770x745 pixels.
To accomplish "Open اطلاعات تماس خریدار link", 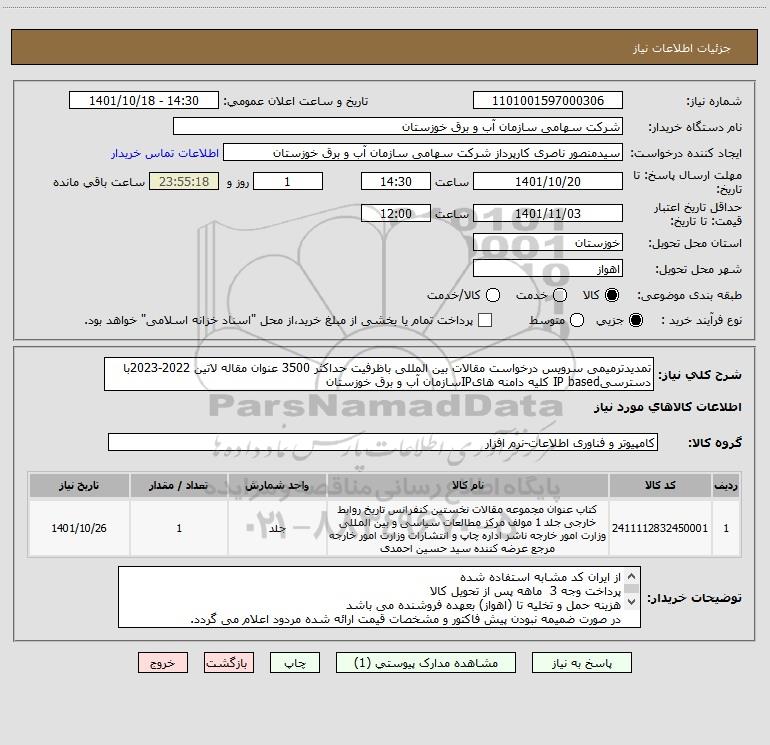I will pos(165,153).
